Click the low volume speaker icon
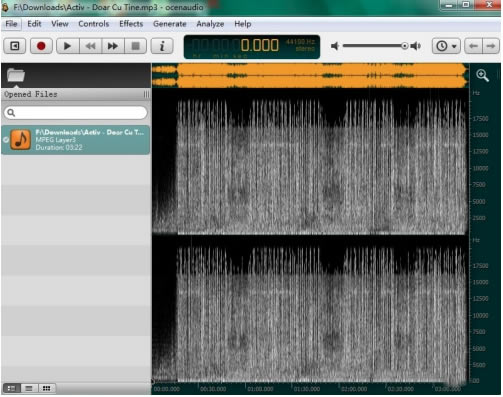The height and width of the screenshot is (397, 503). click(x=335, y=46)
